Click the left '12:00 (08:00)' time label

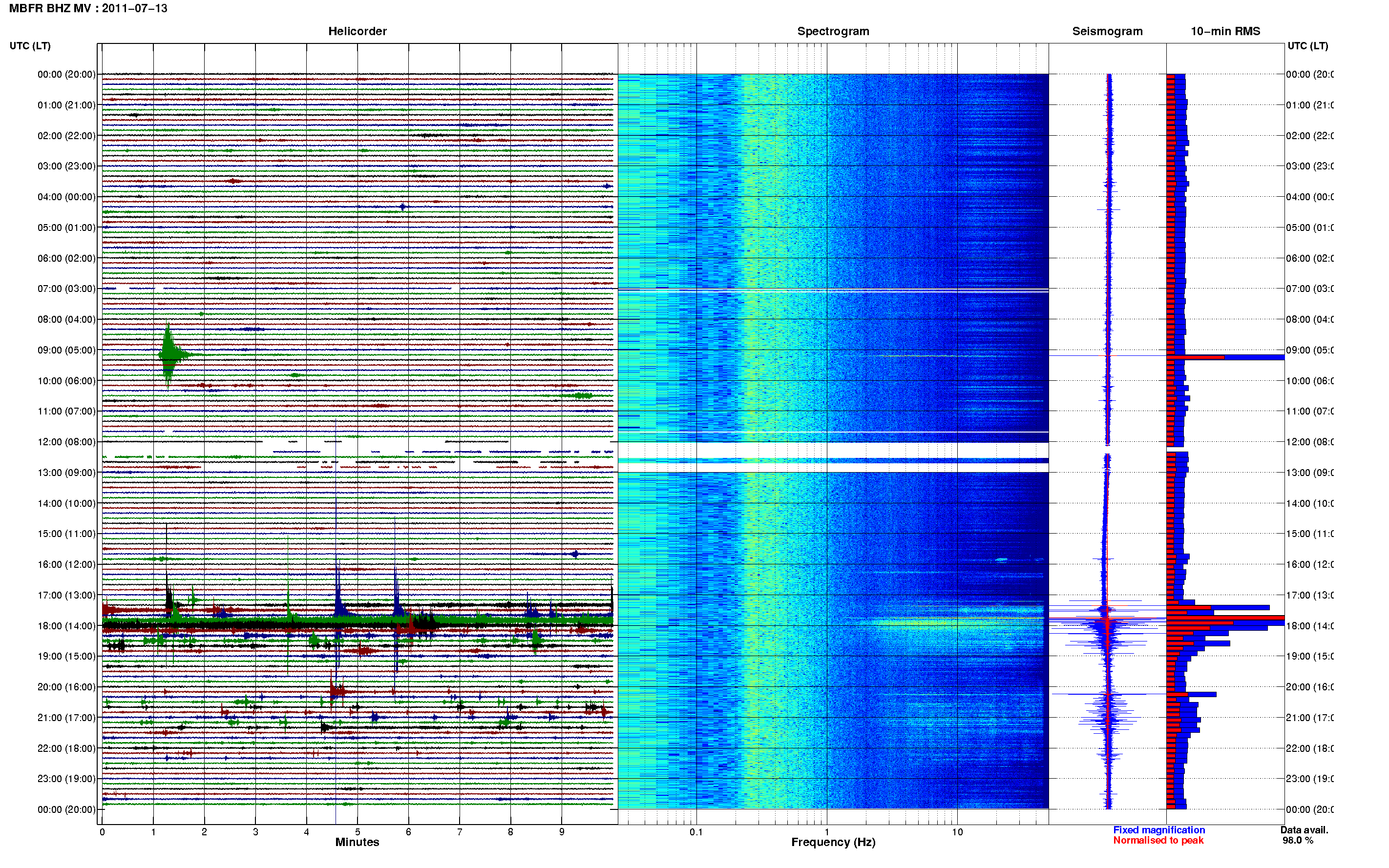coord(66,442)
